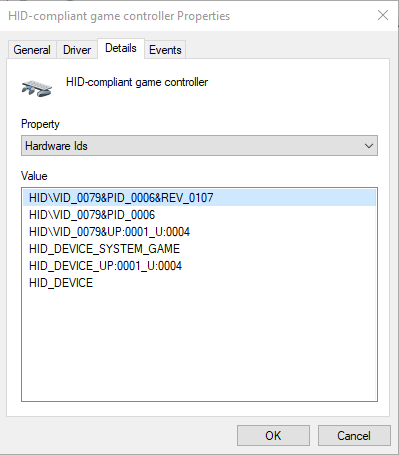Image resolution: width=399 pixels, height=455 pixels.
Task: Select the Details tab
Action: pyautogui.click(x=121, y=48)
